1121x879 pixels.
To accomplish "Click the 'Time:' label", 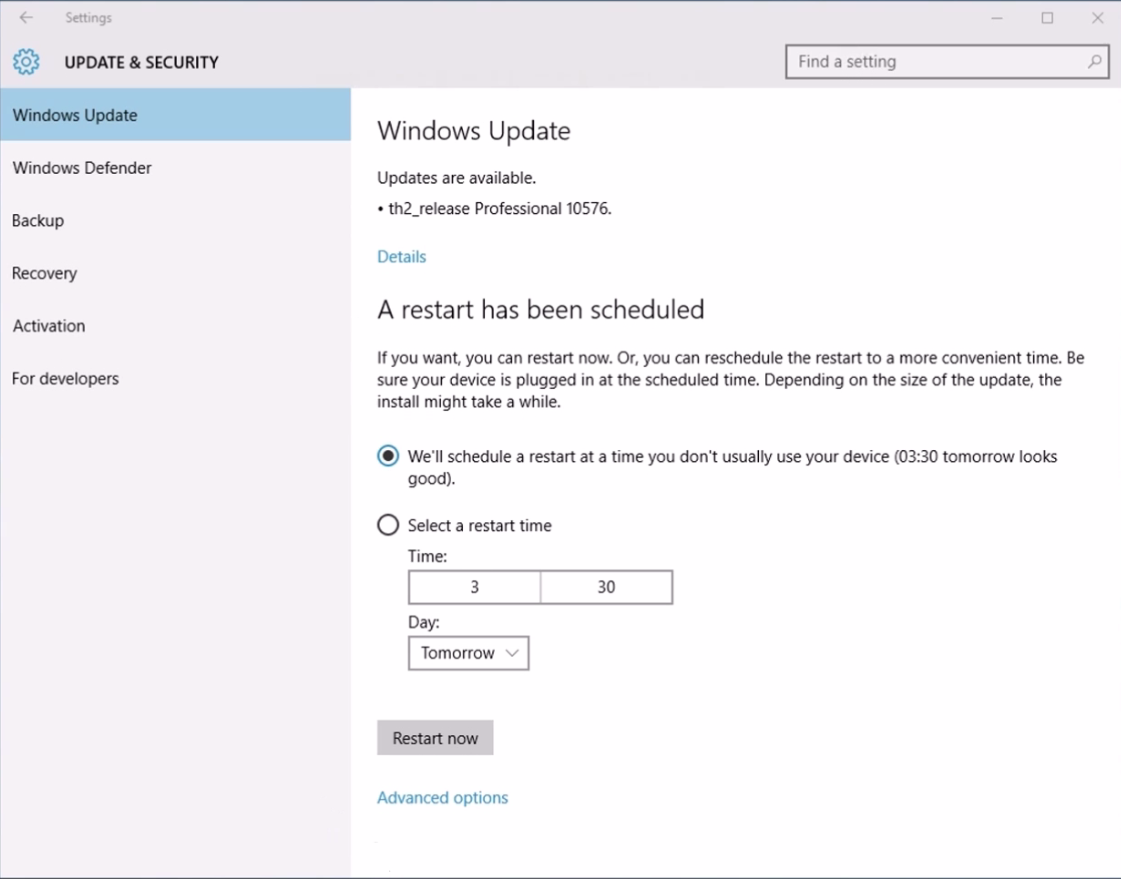I will point(428,557).
